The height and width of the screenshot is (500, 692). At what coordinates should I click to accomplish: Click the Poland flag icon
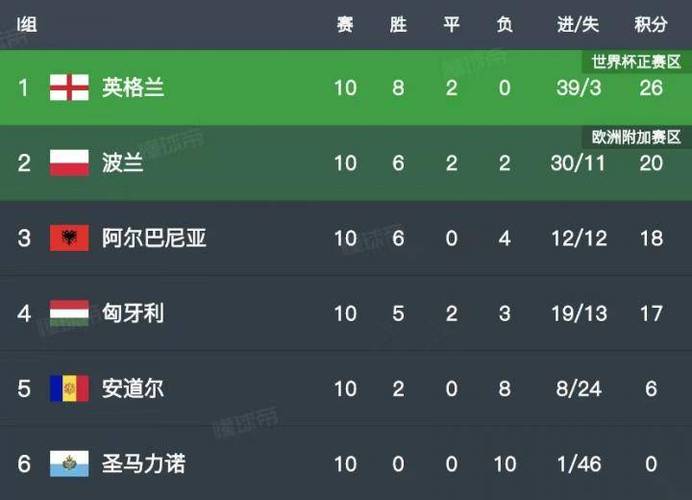[x=69, y=163]
